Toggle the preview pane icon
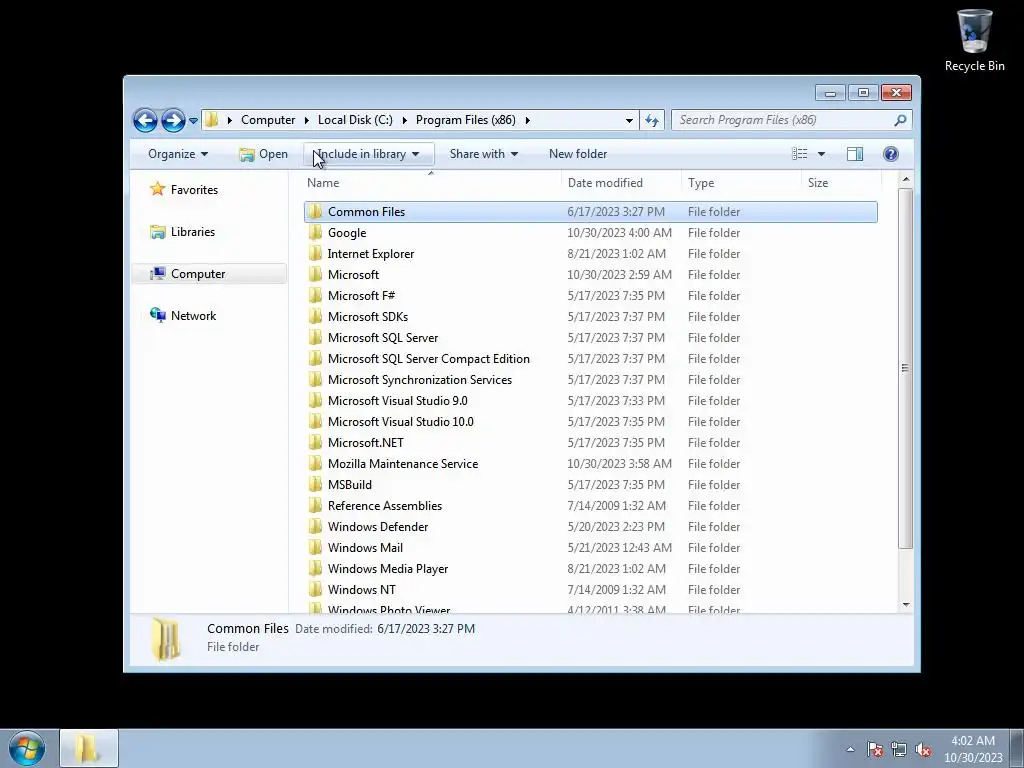 coord(855,154)
